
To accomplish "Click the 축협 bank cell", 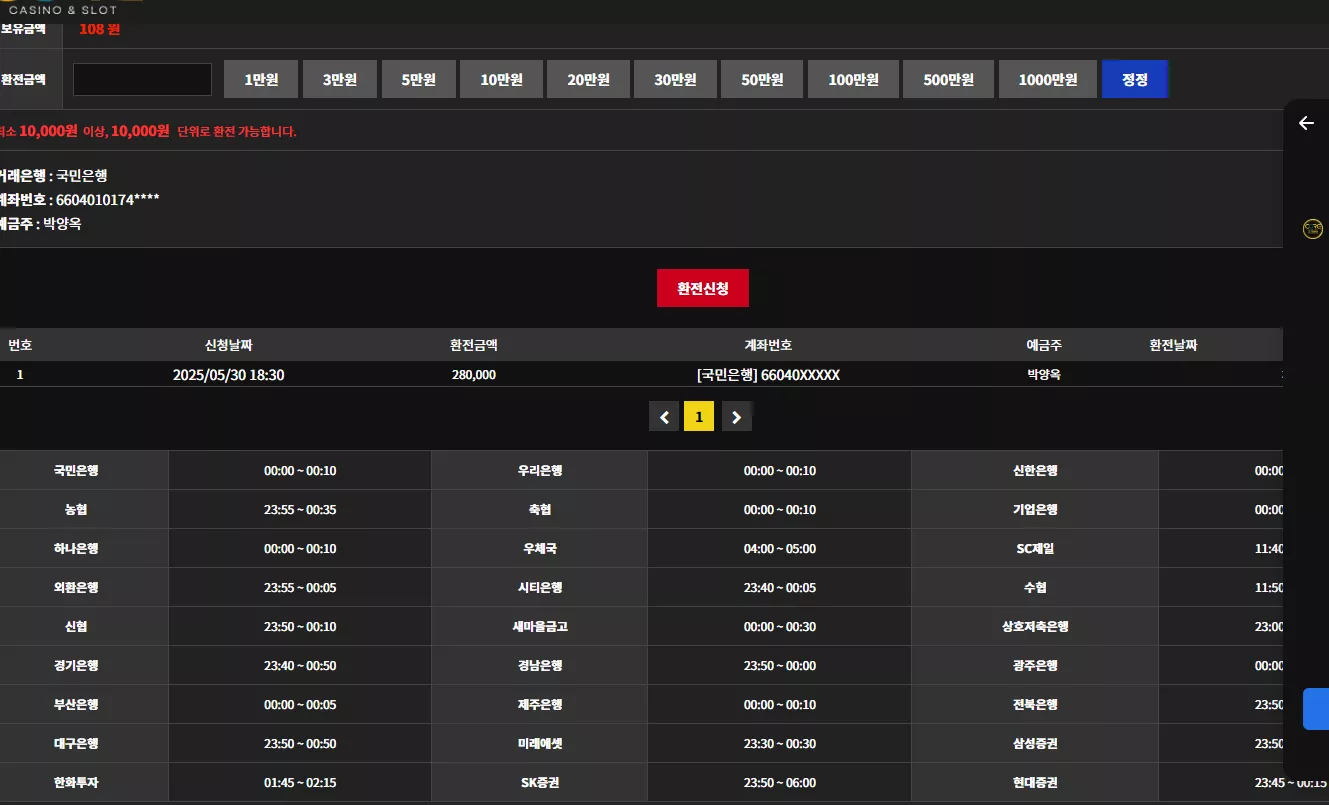I will (540, 510).
